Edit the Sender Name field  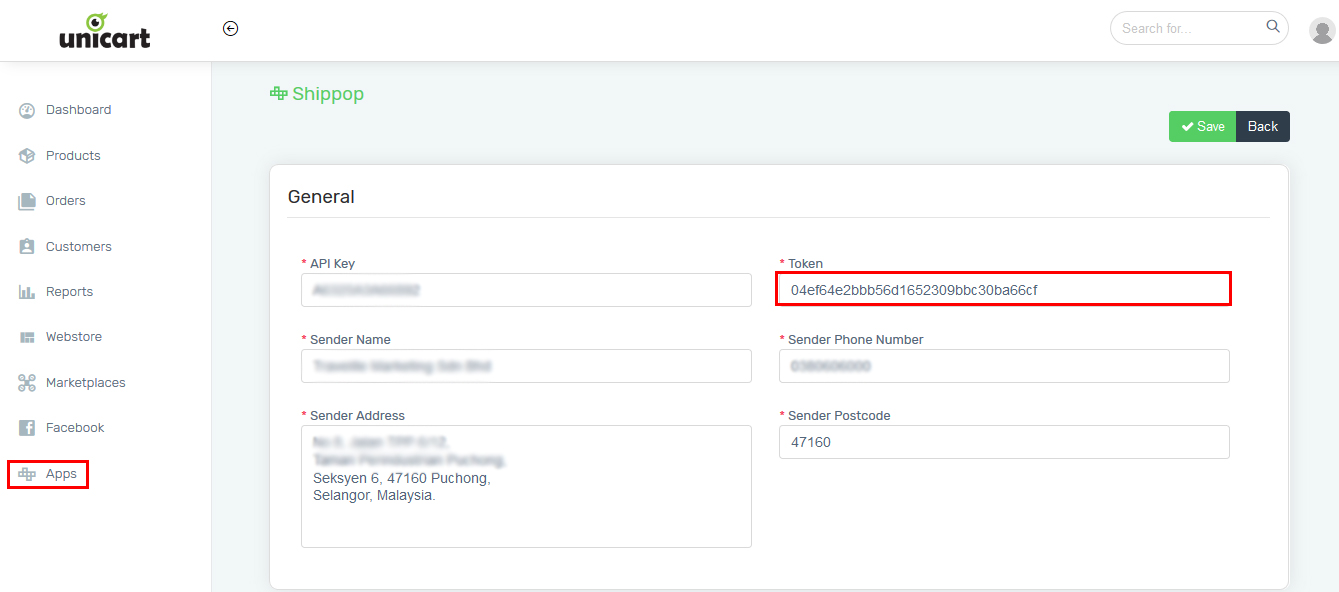click(526, 366)
